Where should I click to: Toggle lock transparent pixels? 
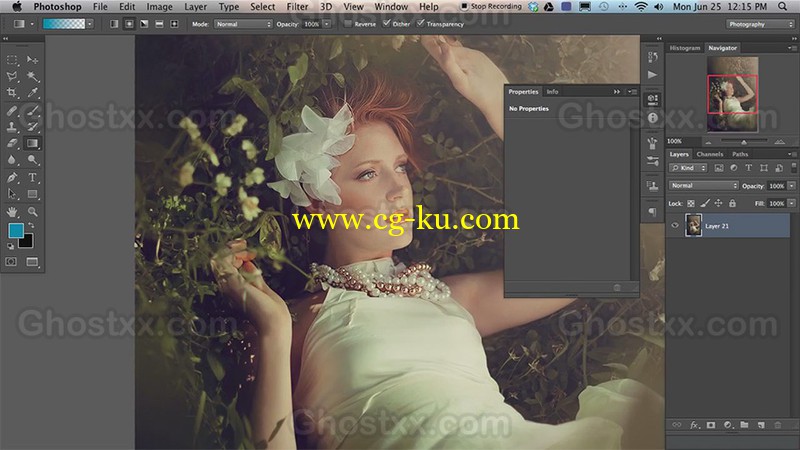tap(691, 204)
